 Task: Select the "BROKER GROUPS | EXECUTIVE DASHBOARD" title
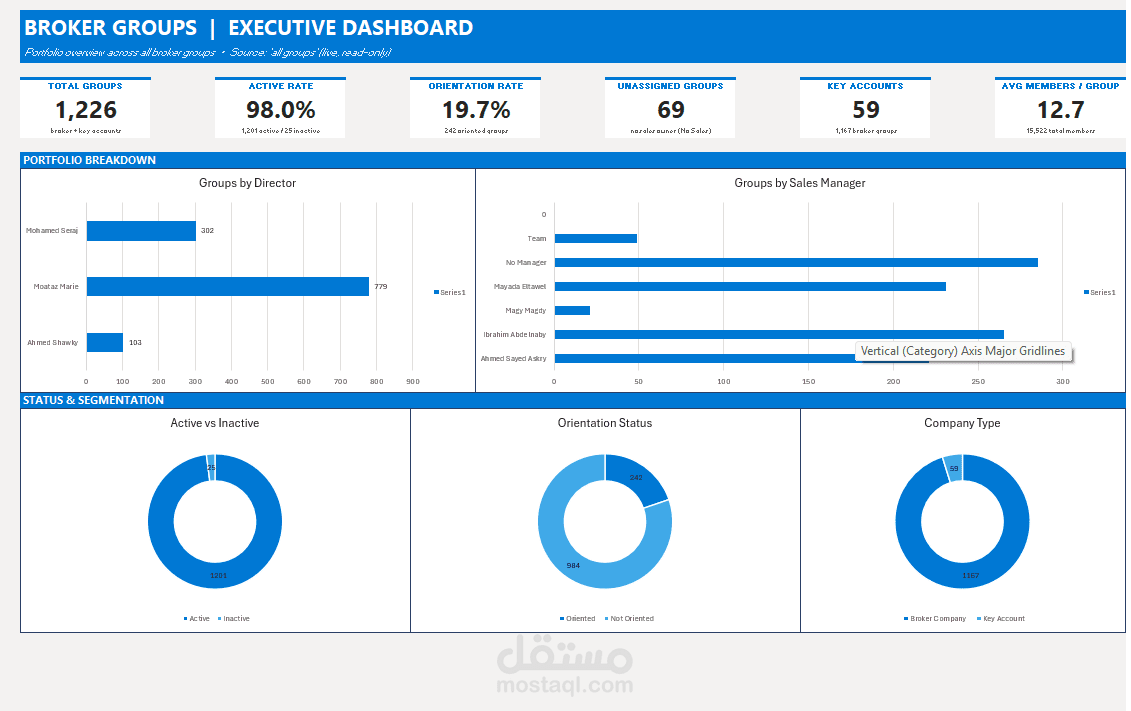(x=249, y=27)
